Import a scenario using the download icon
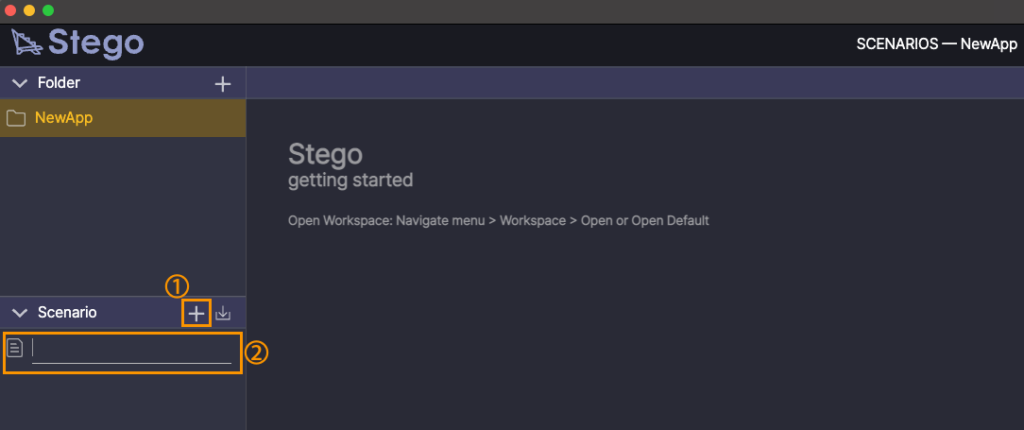Image resolution: width=1024 pixels, height=430 pixels. tap(223, 314)
